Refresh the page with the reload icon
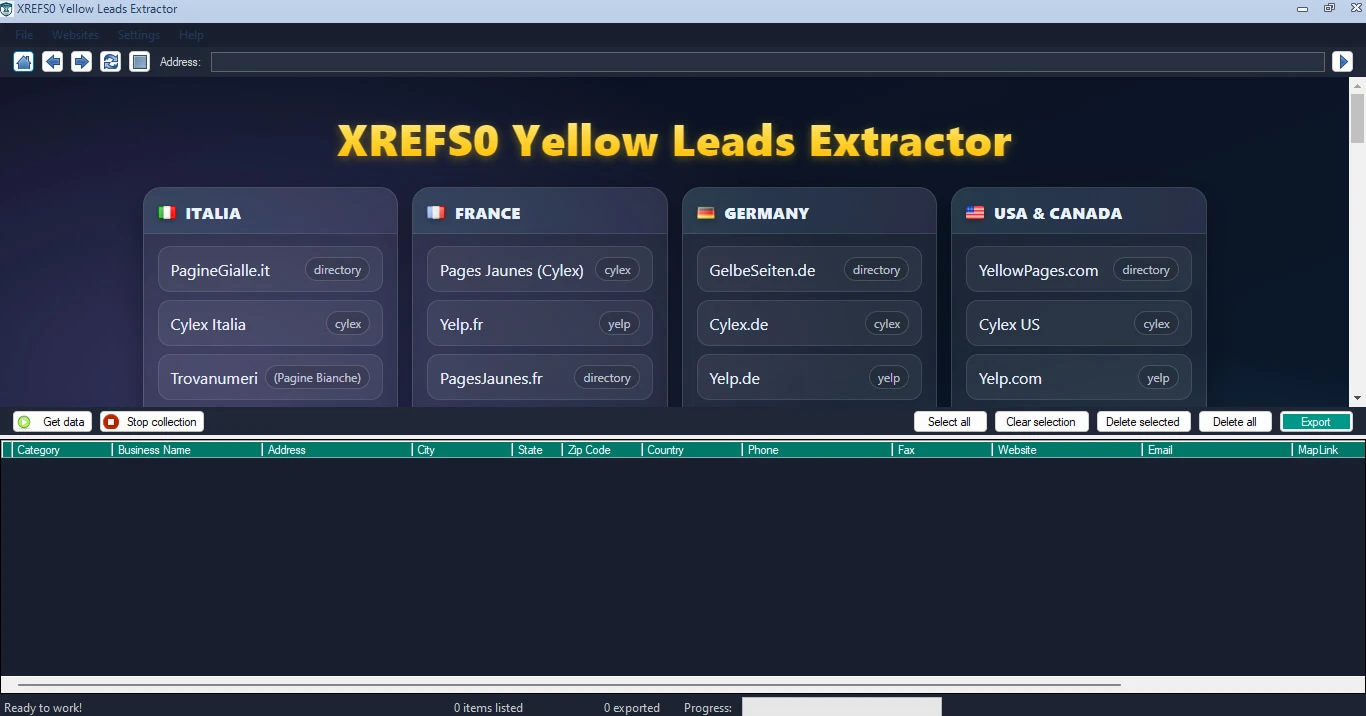Image resolution: width=1366 pixels, height=716 pixels. tap(111, 62)
